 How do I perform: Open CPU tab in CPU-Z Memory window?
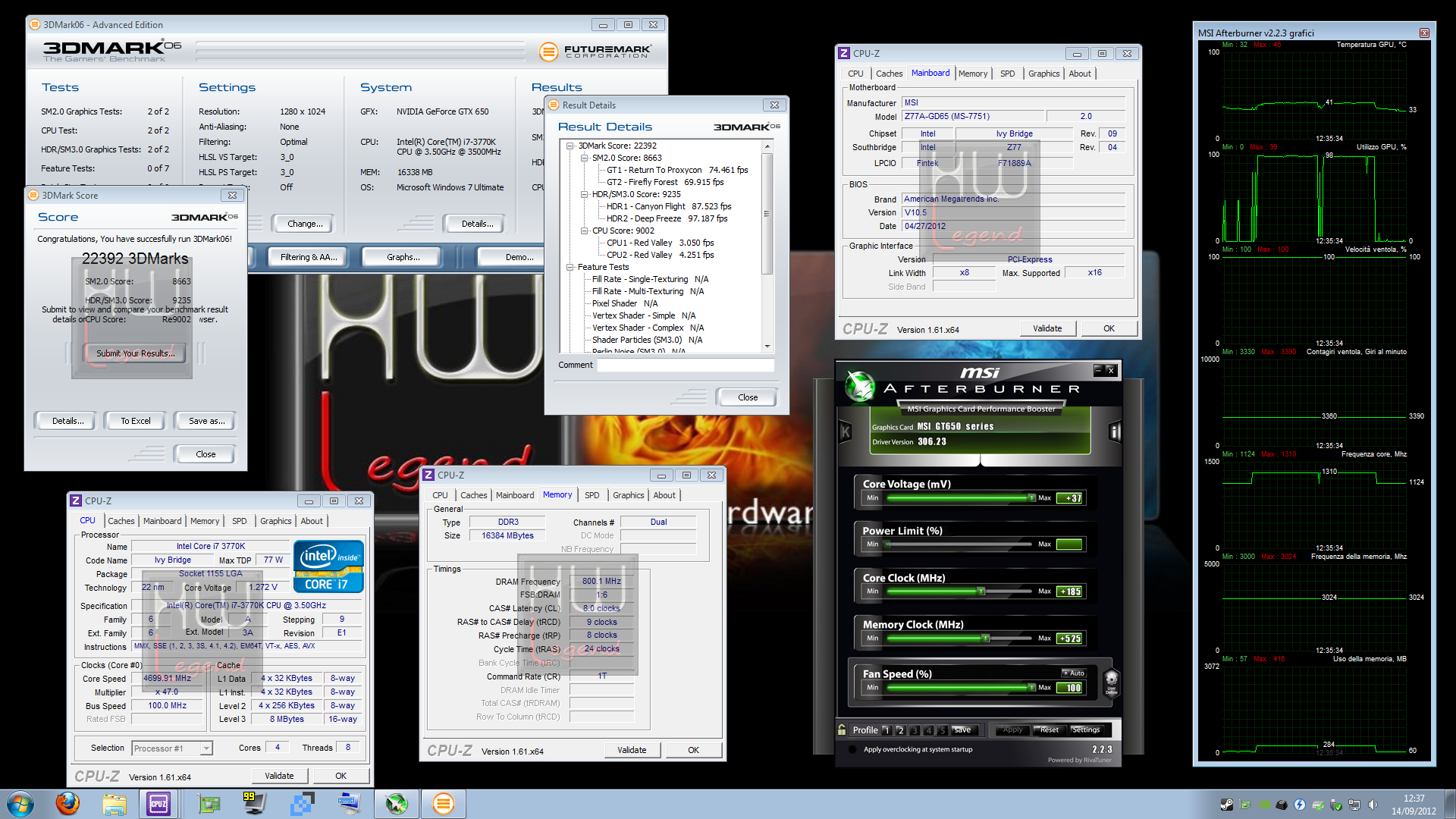(x=440, y=495)
